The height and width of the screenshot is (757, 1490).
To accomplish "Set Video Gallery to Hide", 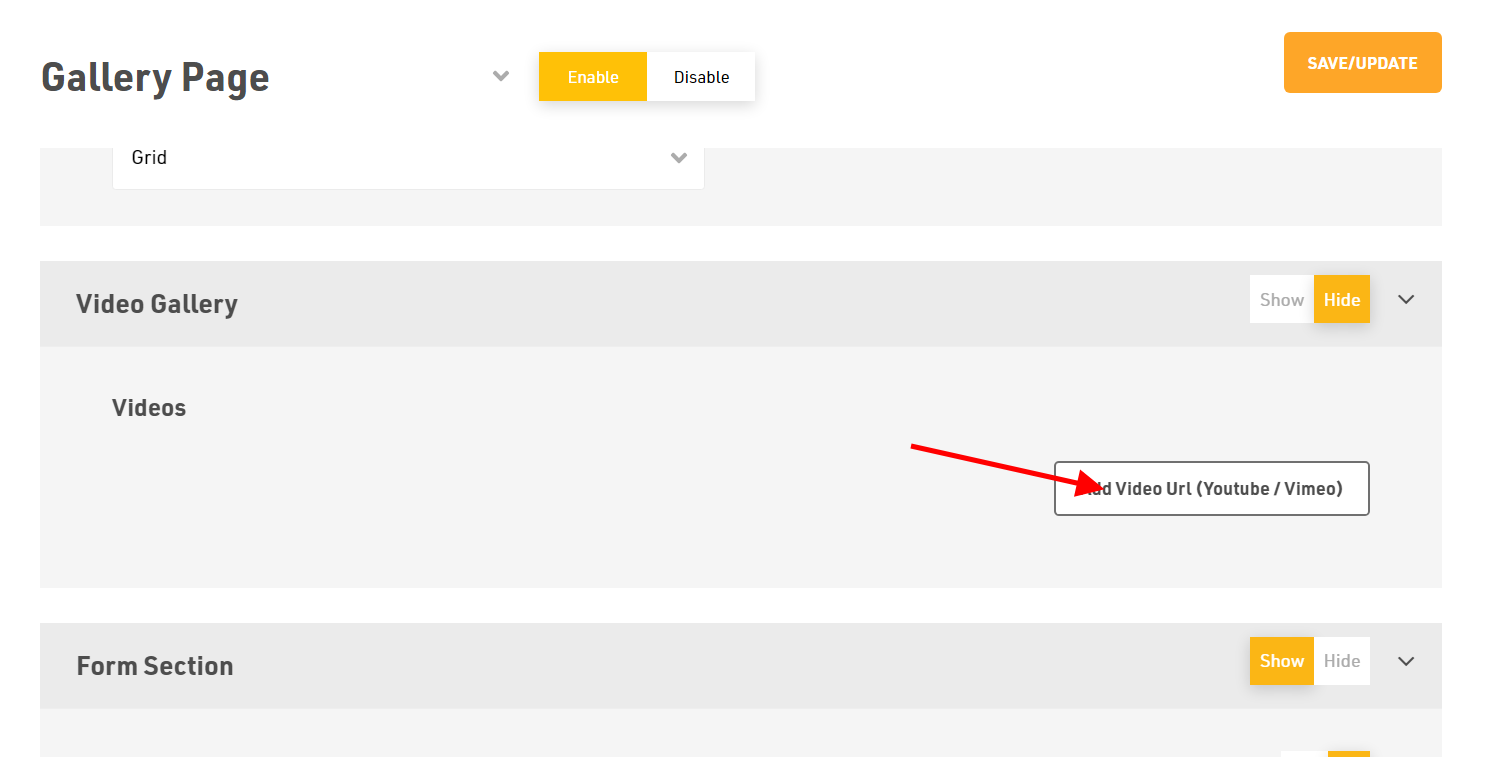I will coord(1342,299).
